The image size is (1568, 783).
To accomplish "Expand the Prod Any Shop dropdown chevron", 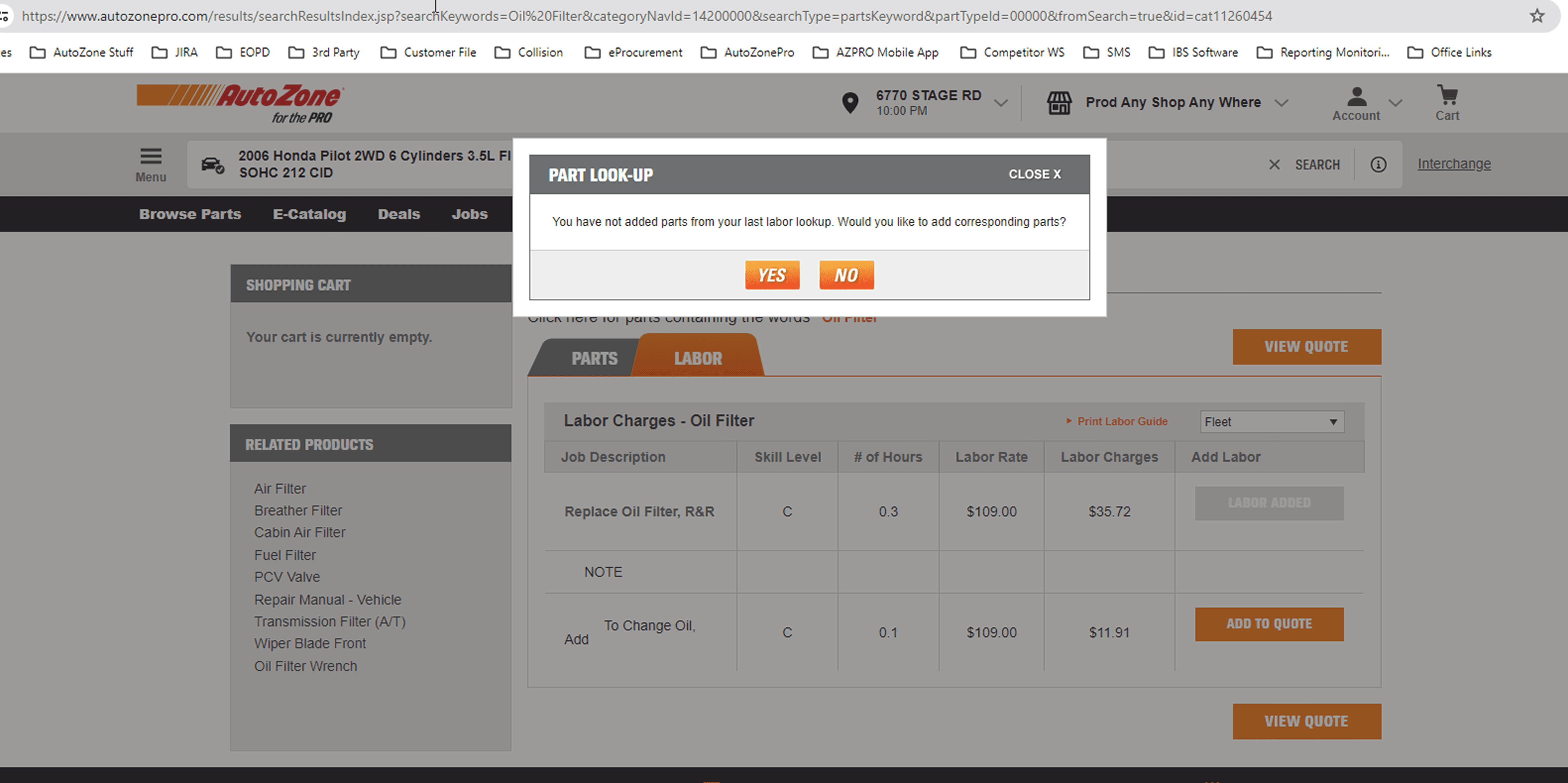I will point(1281,103).
